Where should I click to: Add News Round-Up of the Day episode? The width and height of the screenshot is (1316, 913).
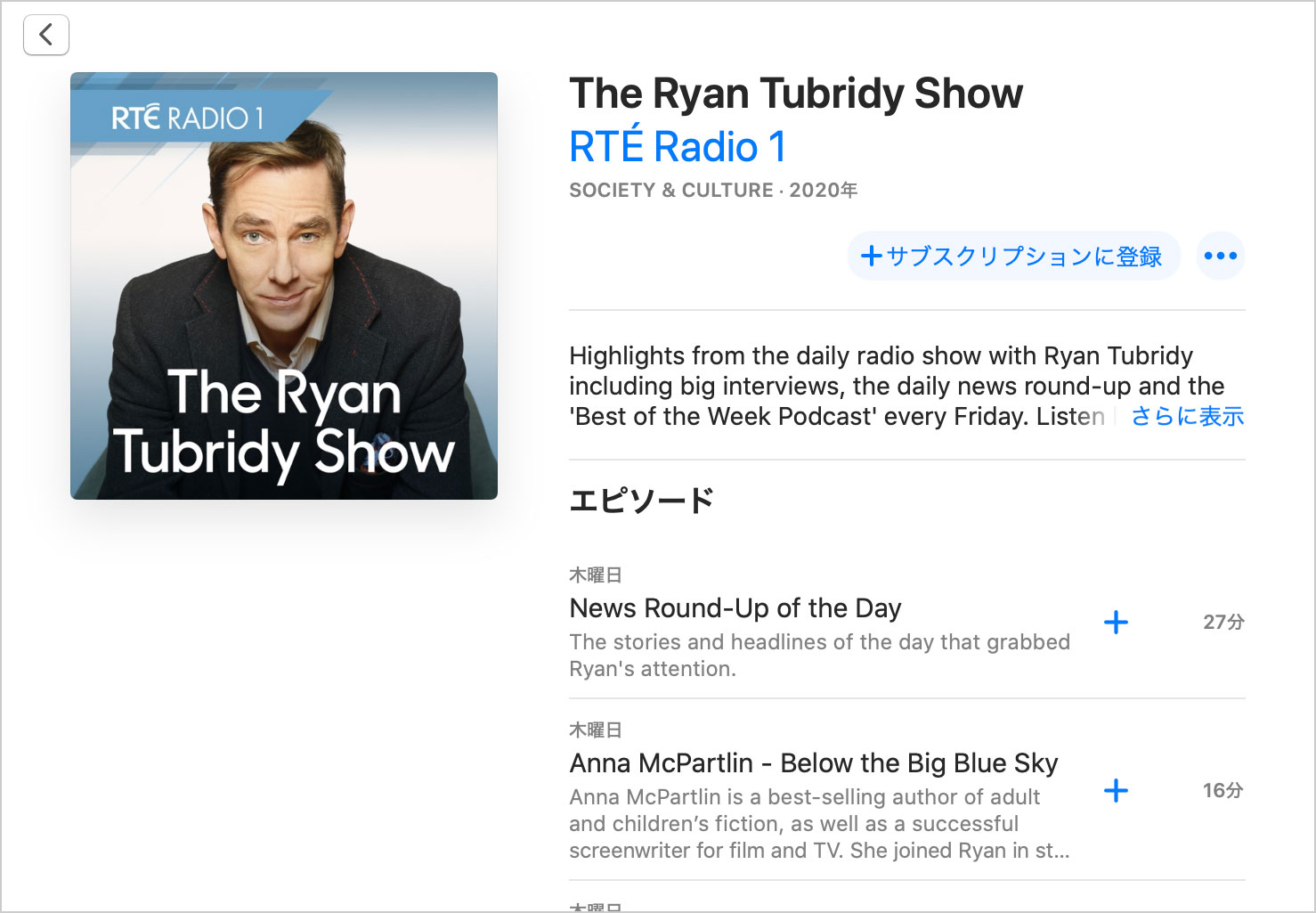[x=1116, y=622]
